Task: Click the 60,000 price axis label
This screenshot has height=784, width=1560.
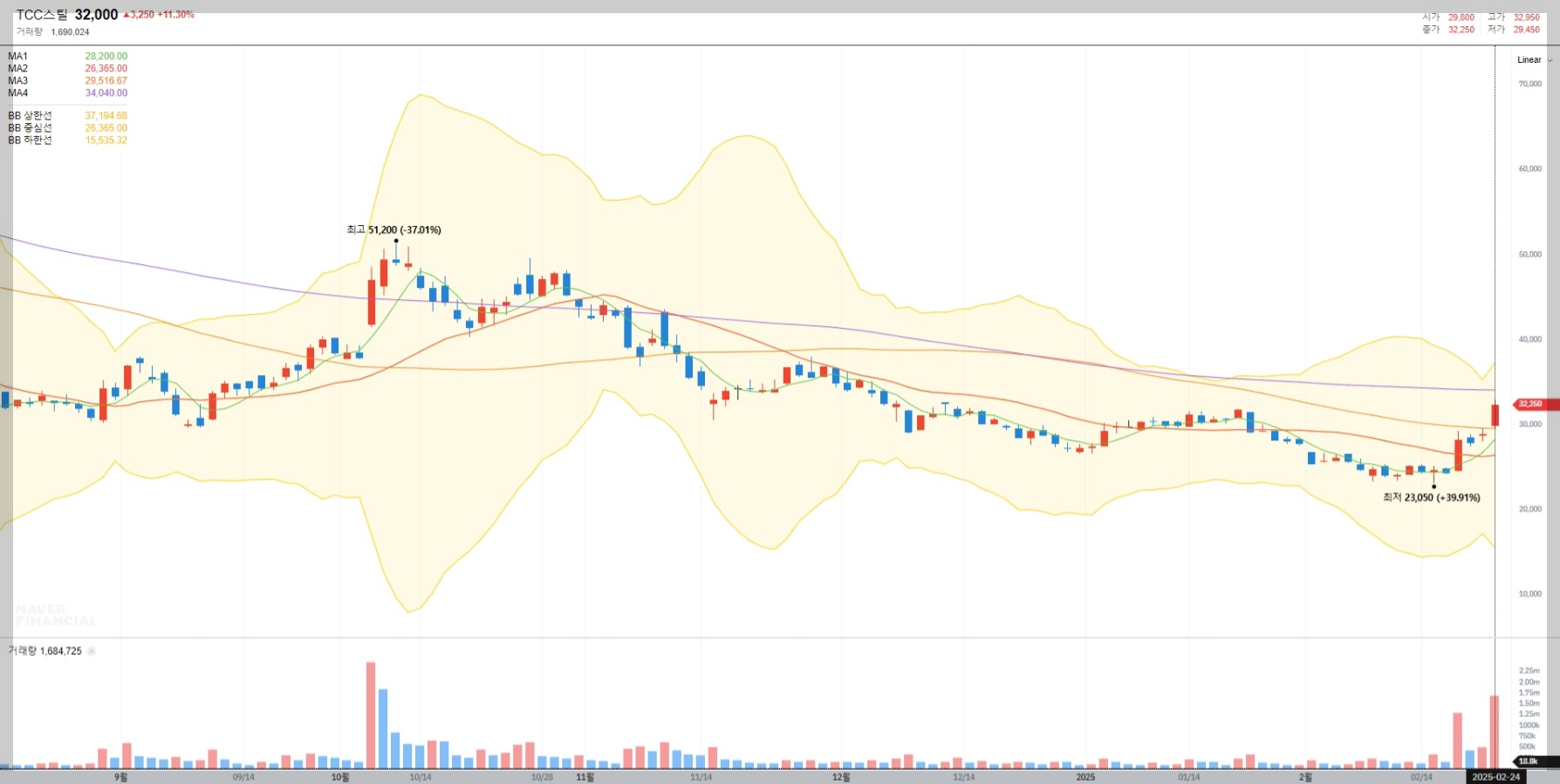Action: 1530,169
